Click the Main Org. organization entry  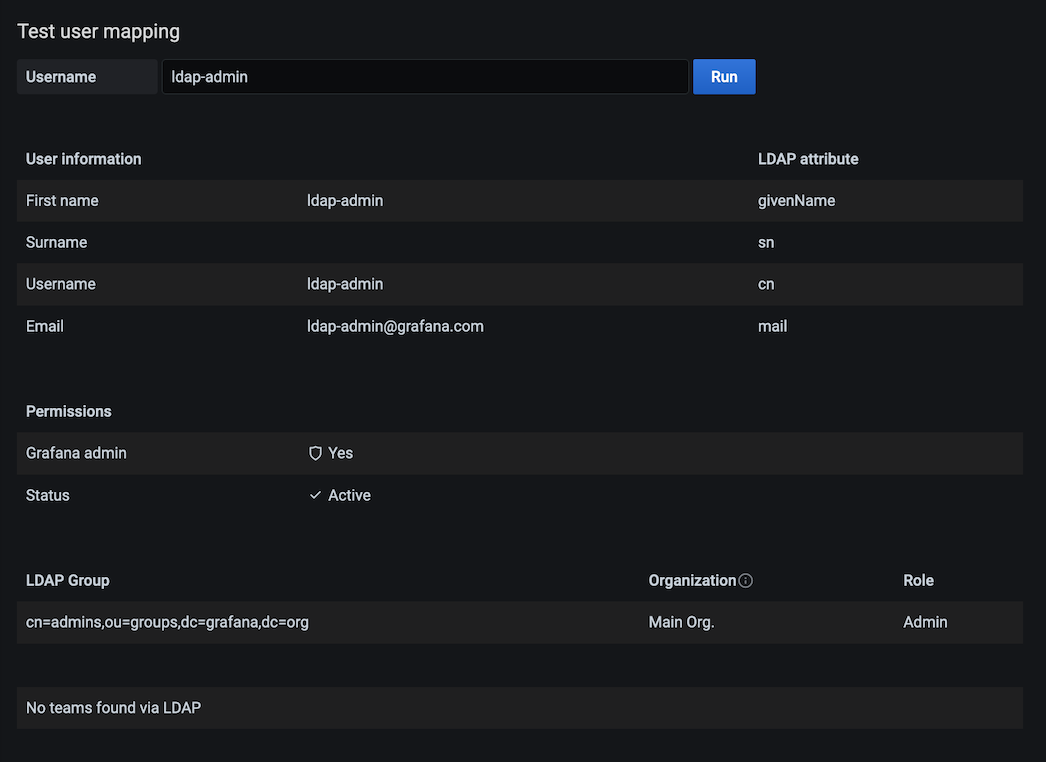(x=682, y=622)
